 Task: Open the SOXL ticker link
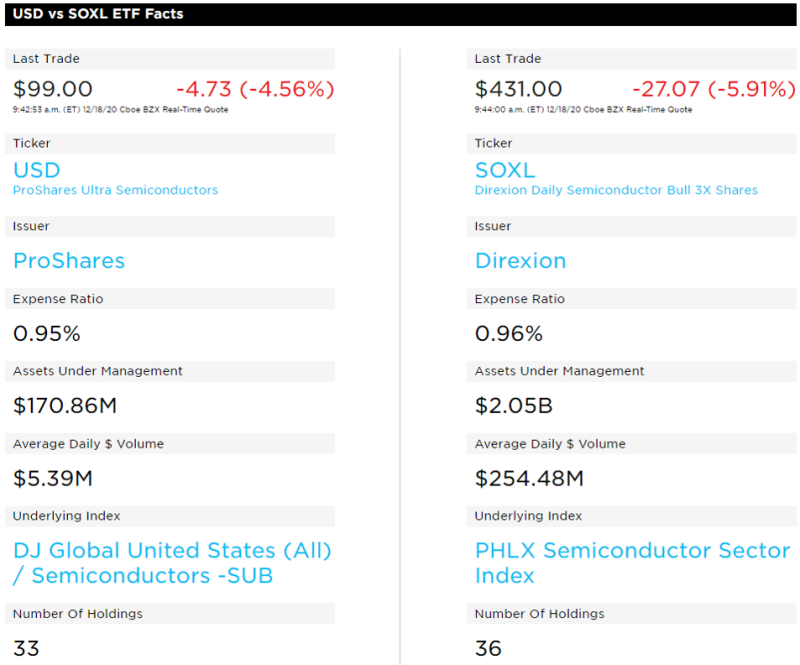pos(505,170)
